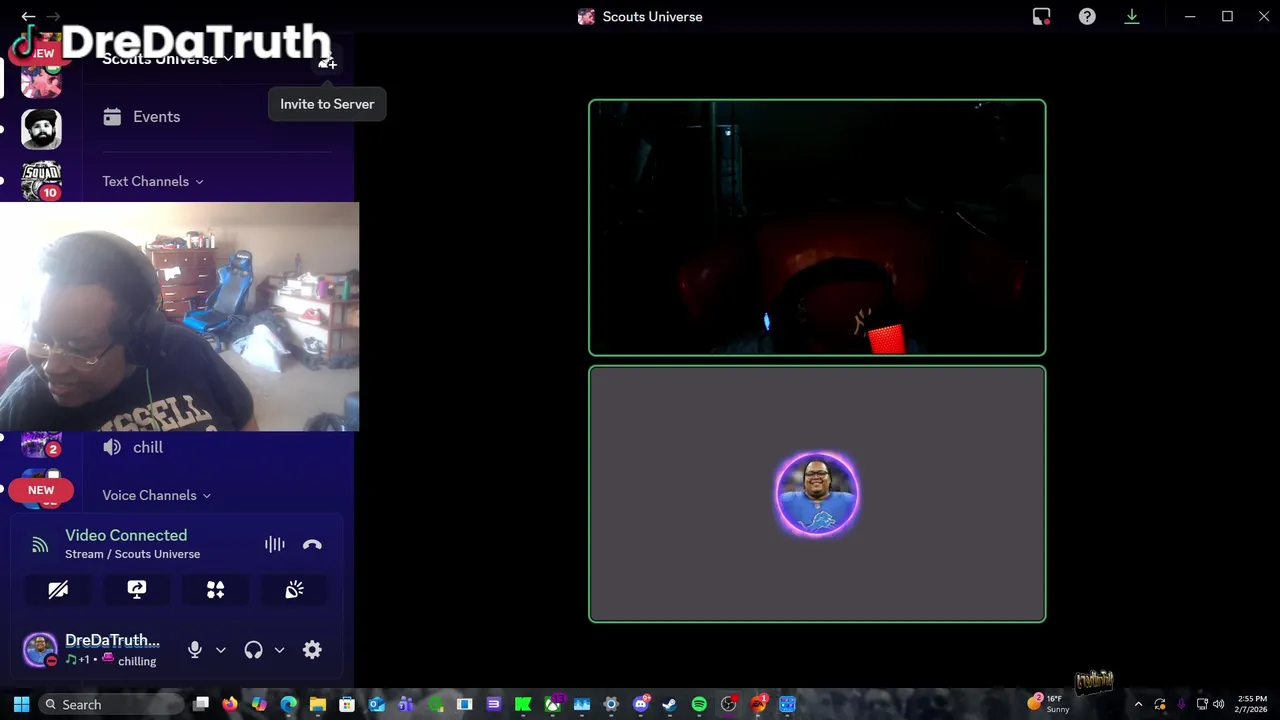
Task: Open the weather widget showing 16°F Sunny
Action: tap(1049, 704)
